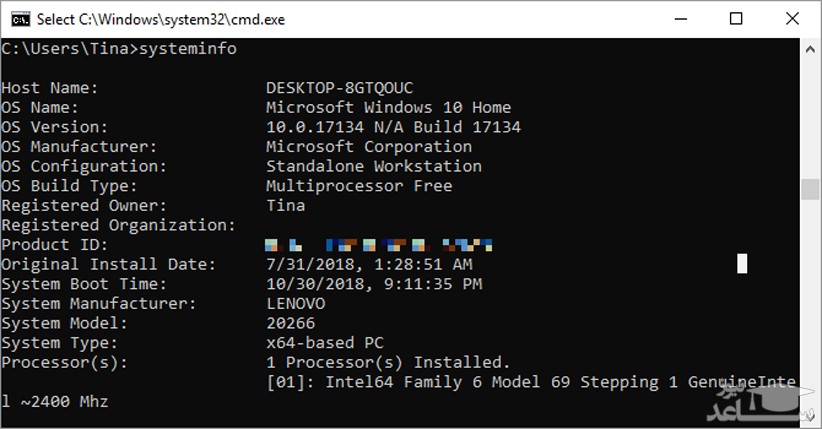The height and width of the screenshot is (429, 822).
Task: Click the cmd.exe icon in title bar
Action: pos(17,18)
